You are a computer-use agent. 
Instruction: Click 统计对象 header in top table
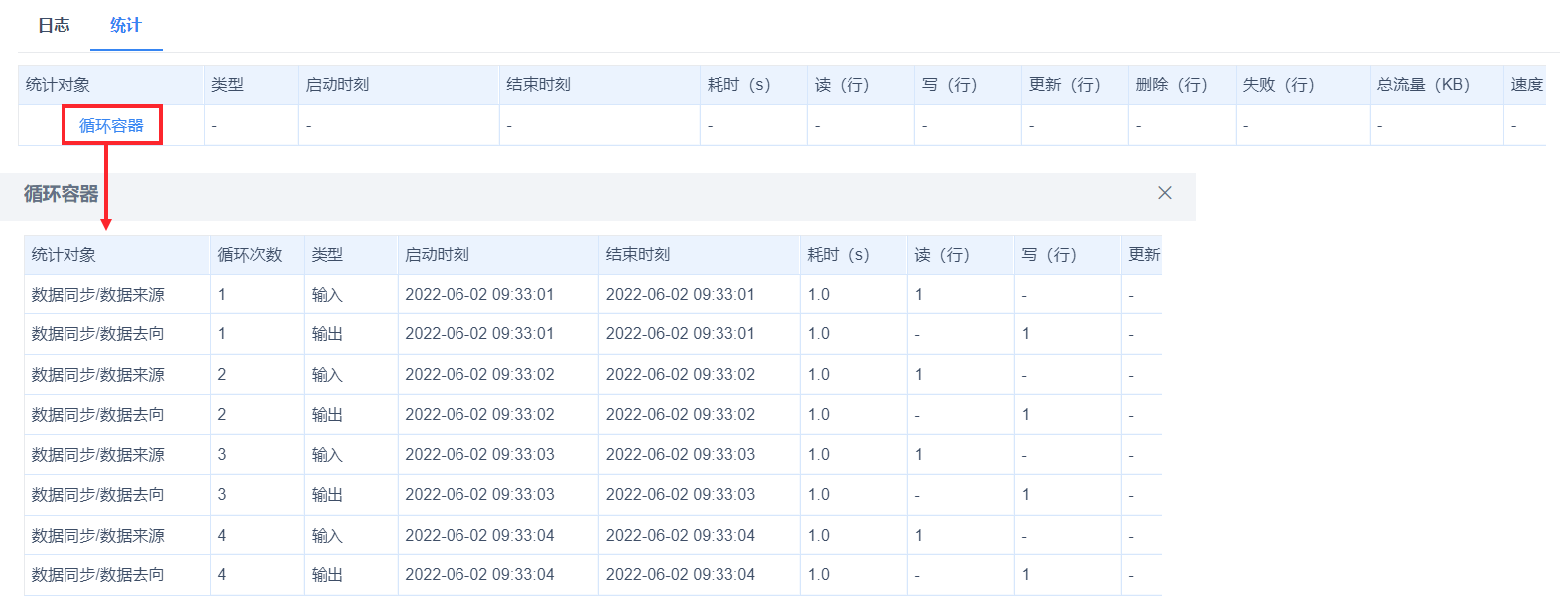click(58, 85)
